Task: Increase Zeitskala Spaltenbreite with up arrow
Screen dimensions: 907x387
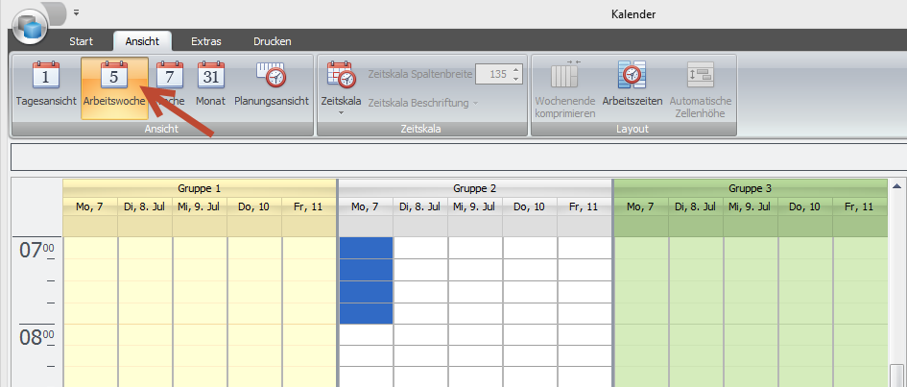Action: (x=516, y=70)
